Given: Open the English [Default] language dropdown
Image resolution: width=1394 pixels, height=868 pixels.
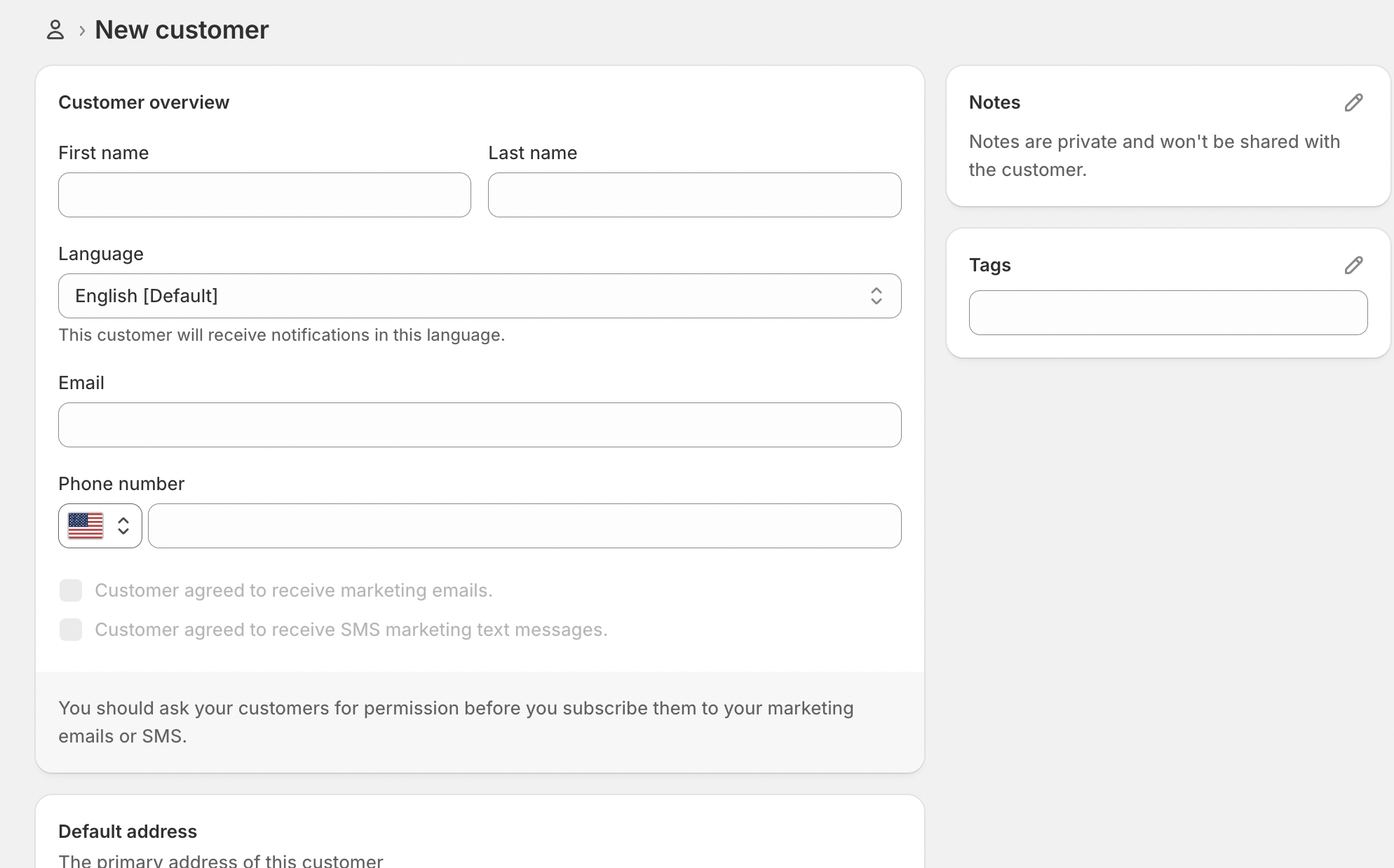Looking at the screenshot, I should click(480, 296).
